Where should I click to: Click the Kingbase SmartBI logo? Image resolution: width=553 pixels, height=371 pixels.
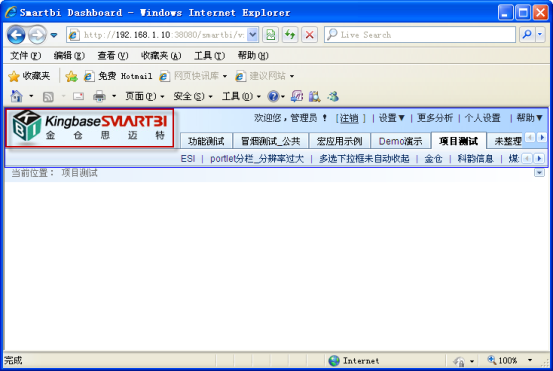pos(90,128)
